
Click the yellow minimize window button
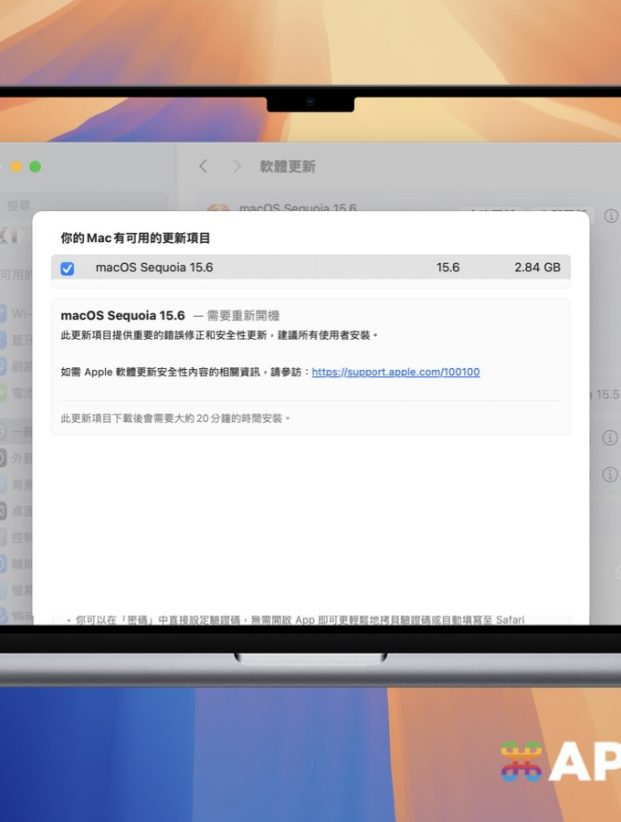click(x=16, y=166)
